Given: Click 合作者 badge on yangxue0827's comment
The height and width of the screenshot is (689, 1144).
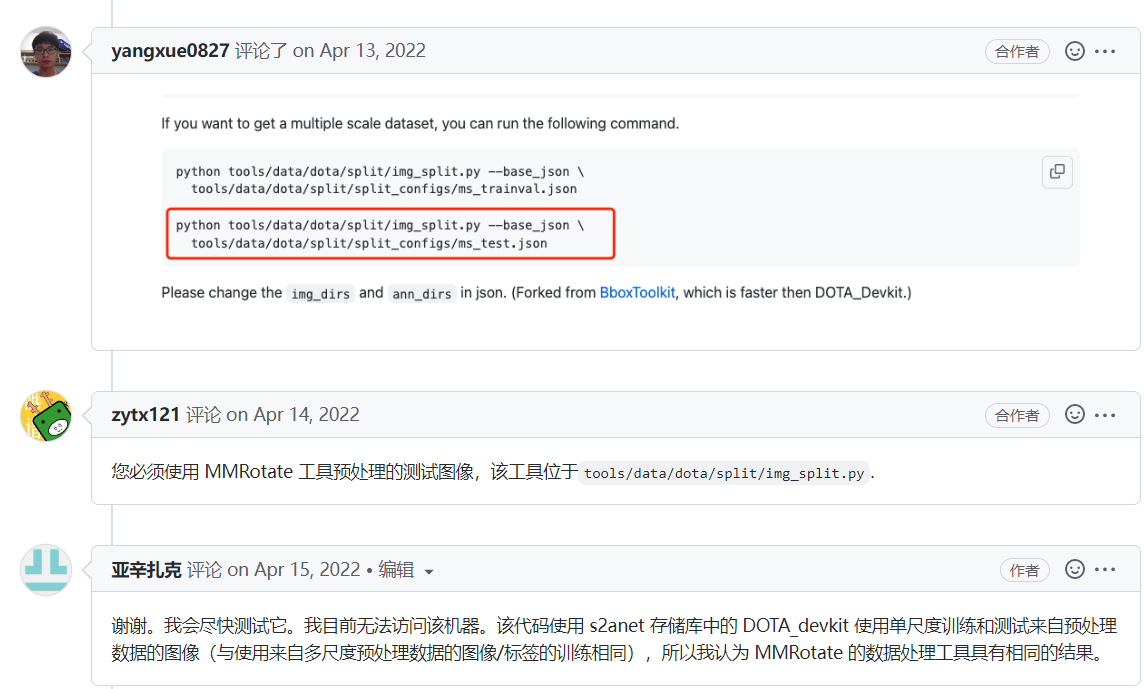Looking at the screenshot, I should pos(1017,52).
